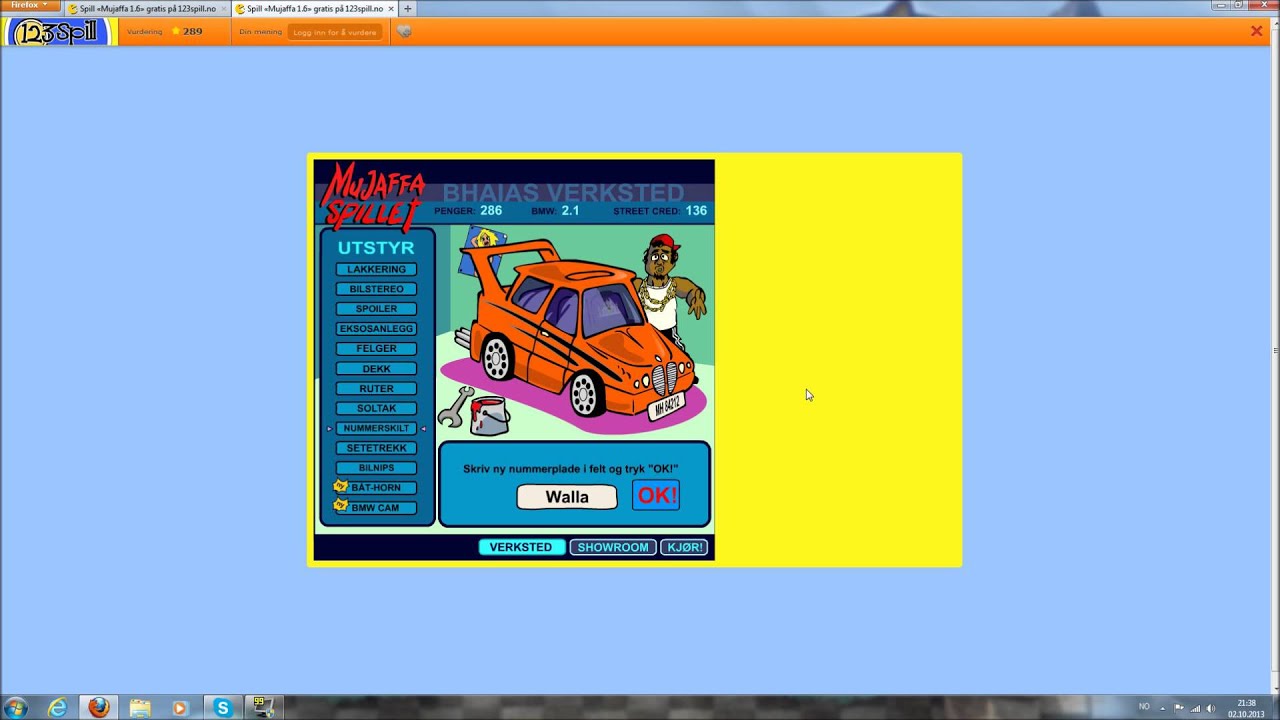Viewport: 1280px width, 720px height.
Task: Click the heart favorite icon in orange bar
Action: 403,31
